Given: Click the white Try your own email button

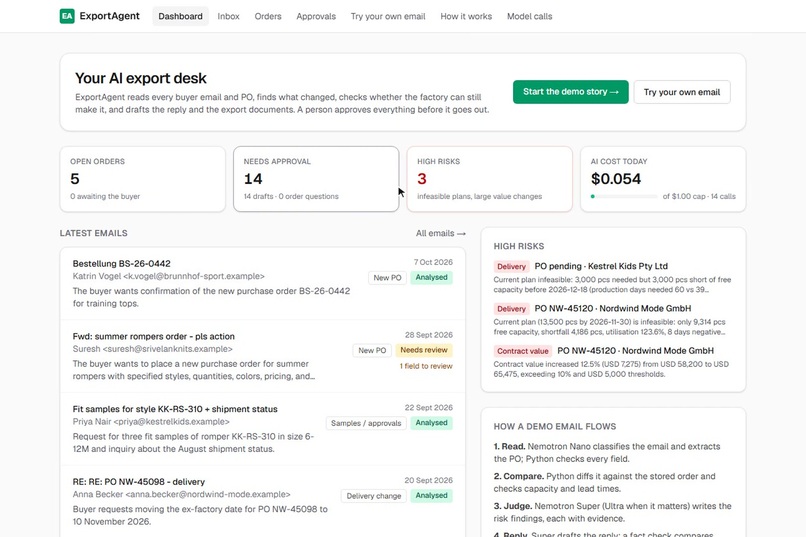Looking at the screenshot, I should pyautogui.click(x=682, y=92).
